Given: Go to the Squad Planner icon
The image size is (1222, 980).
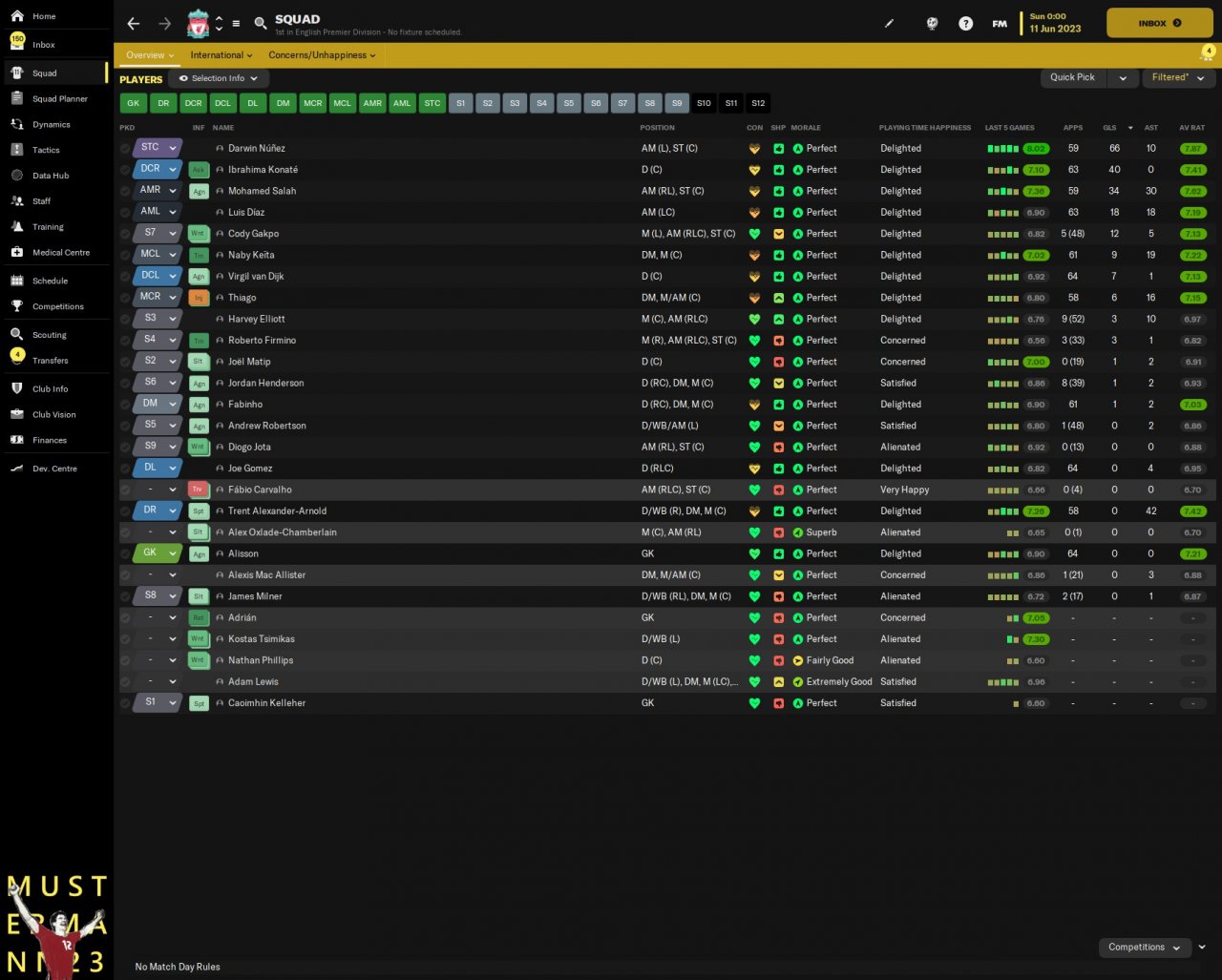Looking at the screenshot, I should pos(17,98).
